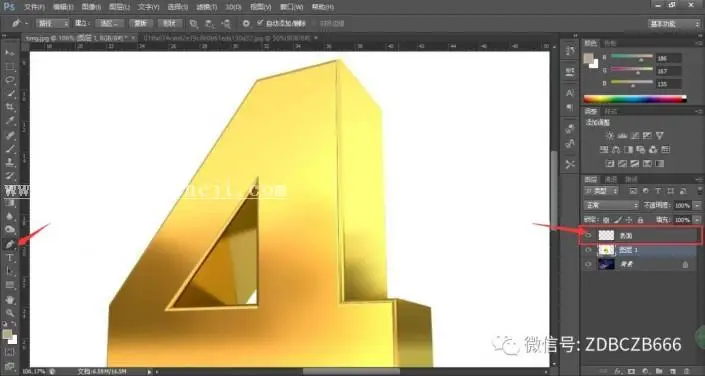Viewport: 705px width, 376px height.
Task: Click the R channel slider
Action: 632,57
